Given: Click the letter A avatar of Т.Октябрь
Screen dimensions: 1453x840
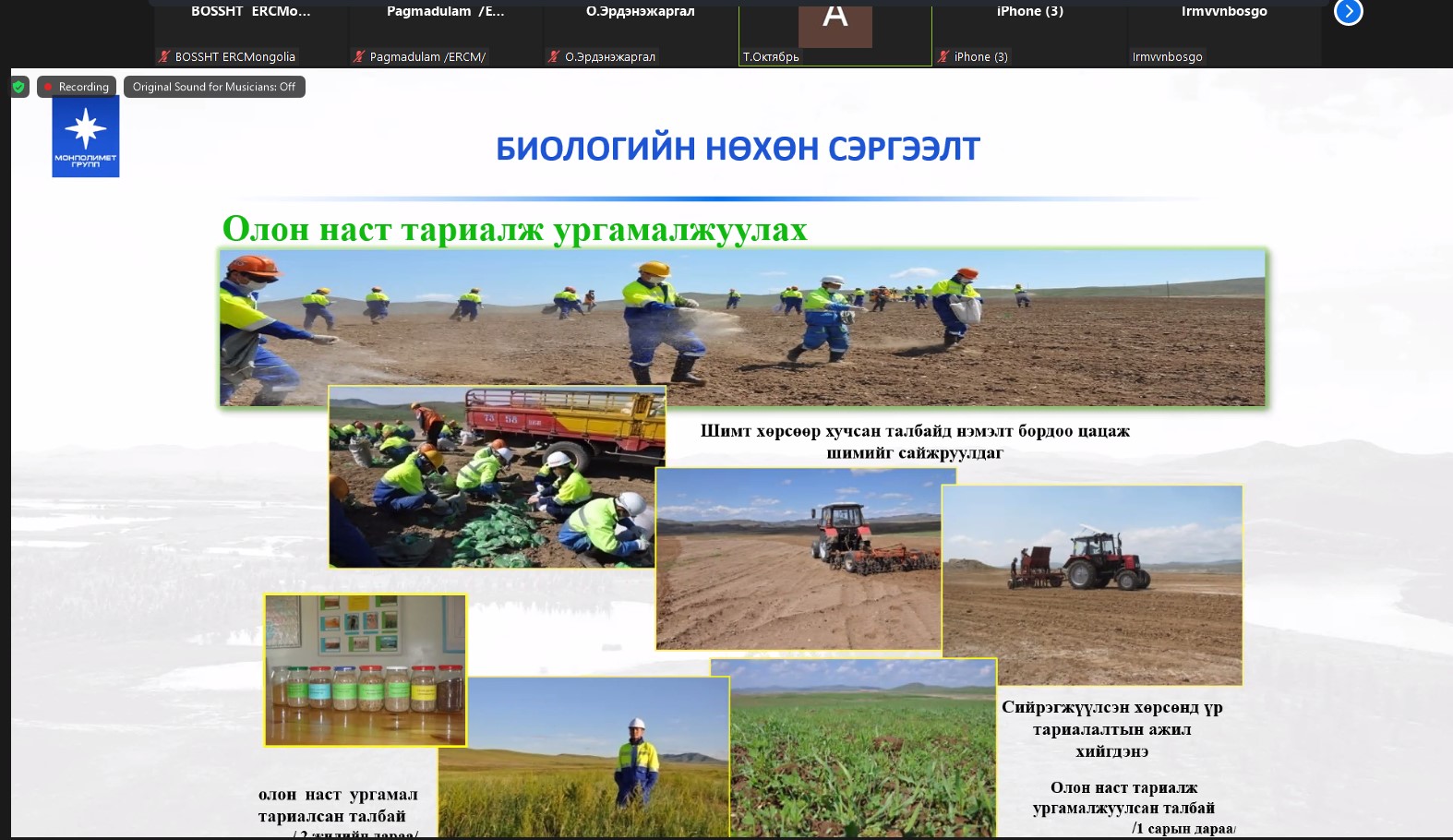Looking at the screenshot, I should tap(835, 26).
